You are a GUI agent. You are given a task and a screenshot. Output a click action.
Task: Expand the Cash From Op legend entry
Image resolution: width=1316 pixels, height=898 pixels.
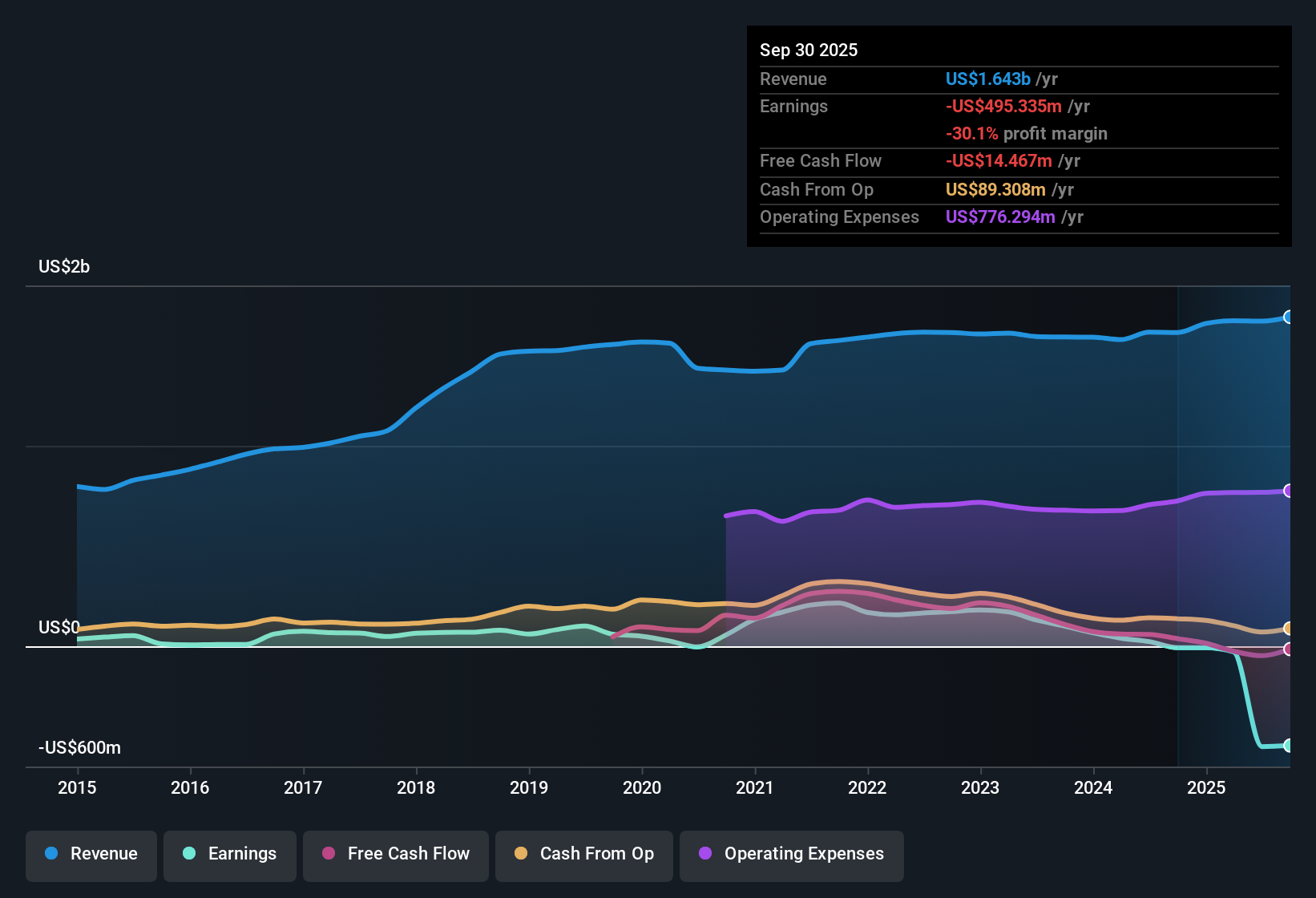coord(583,854)
